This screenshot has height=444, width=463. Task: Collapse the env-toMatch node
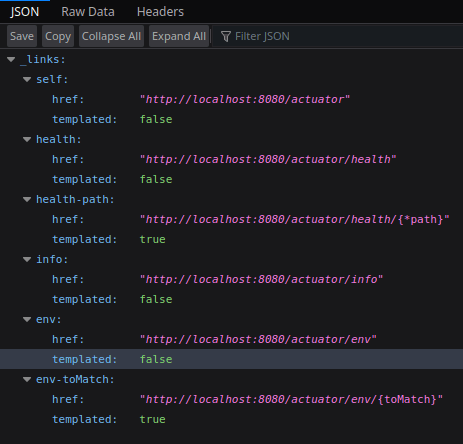coord(27,380)
